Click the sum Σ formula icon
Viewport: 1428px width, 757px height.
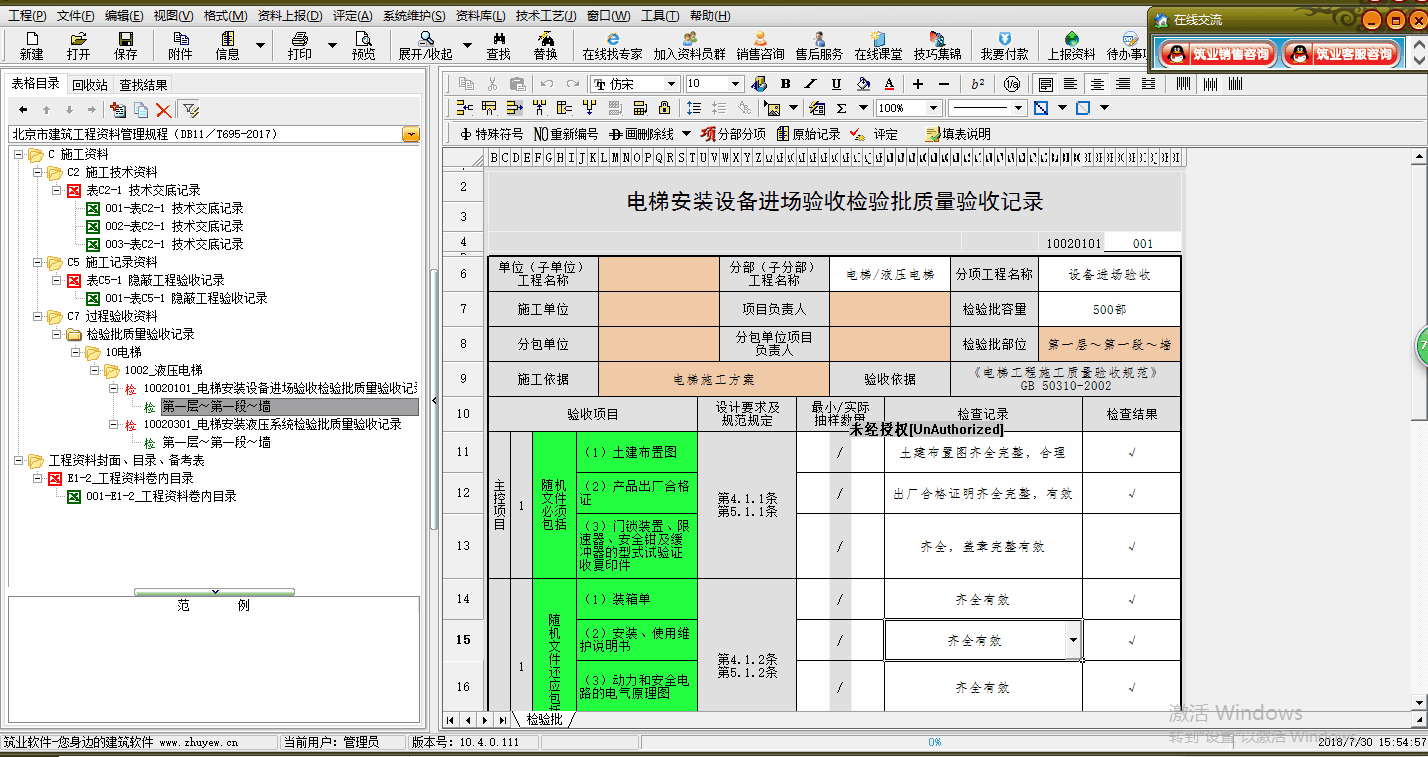(840, 108)
